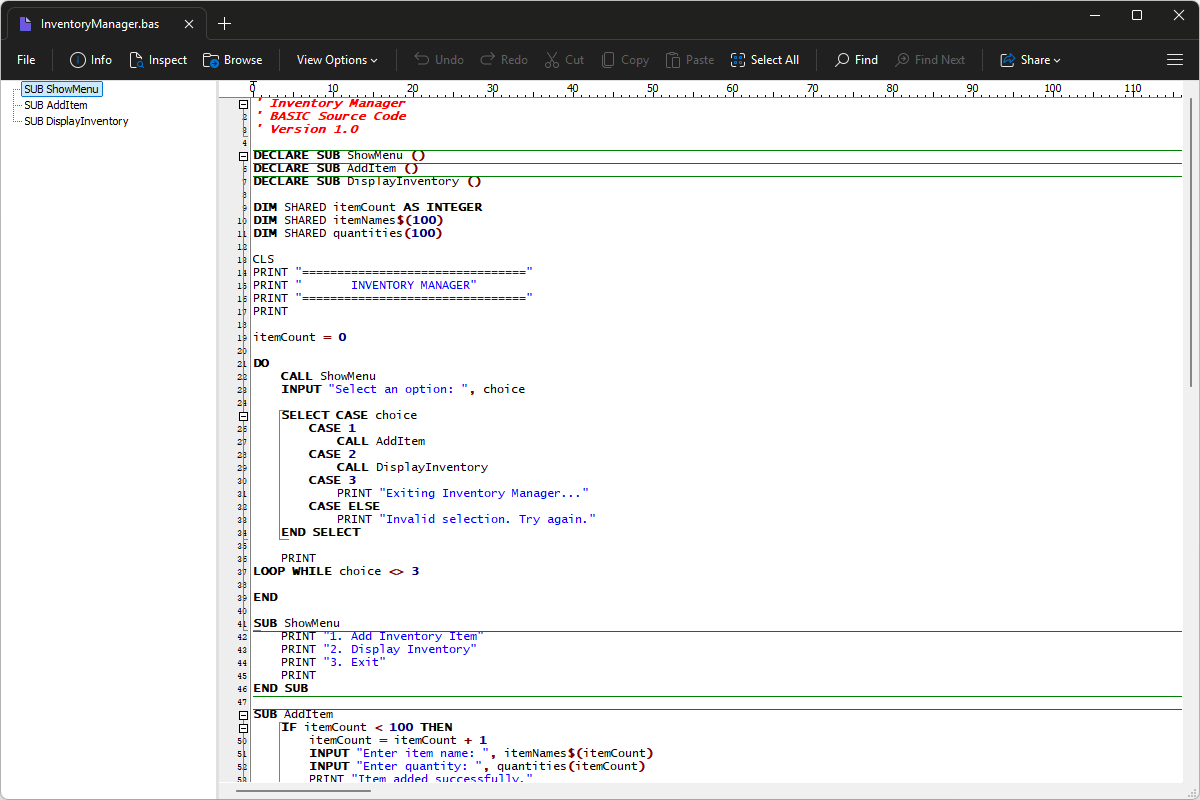The width and height of the screenshot is (1200, 800).
Task: Click 'Enter item name: ' input line
Action: (481, 753)
